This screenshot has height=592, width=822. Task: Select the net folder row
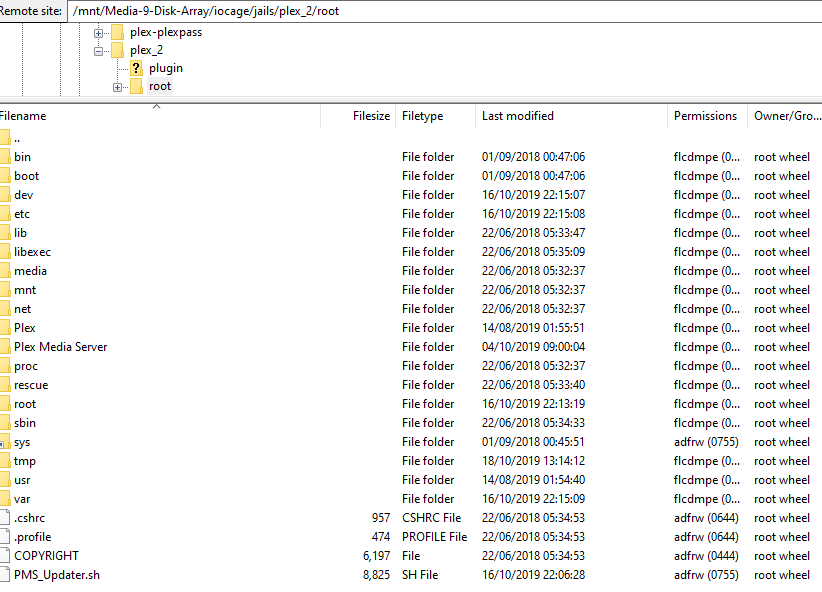tap(411, 309)
